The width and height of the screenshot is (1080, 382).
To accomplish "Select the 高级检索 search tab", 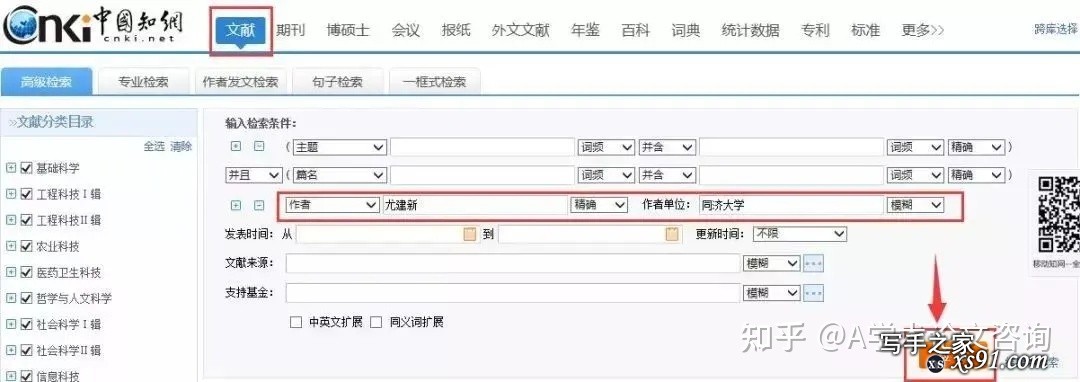I will 46,82.
